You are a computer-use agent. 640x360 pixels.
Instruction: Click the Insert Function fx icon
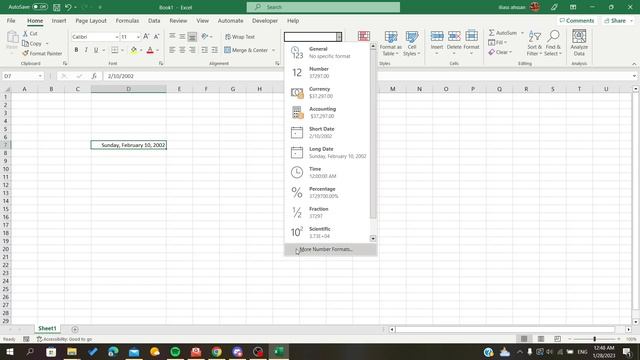coord(94,76)
